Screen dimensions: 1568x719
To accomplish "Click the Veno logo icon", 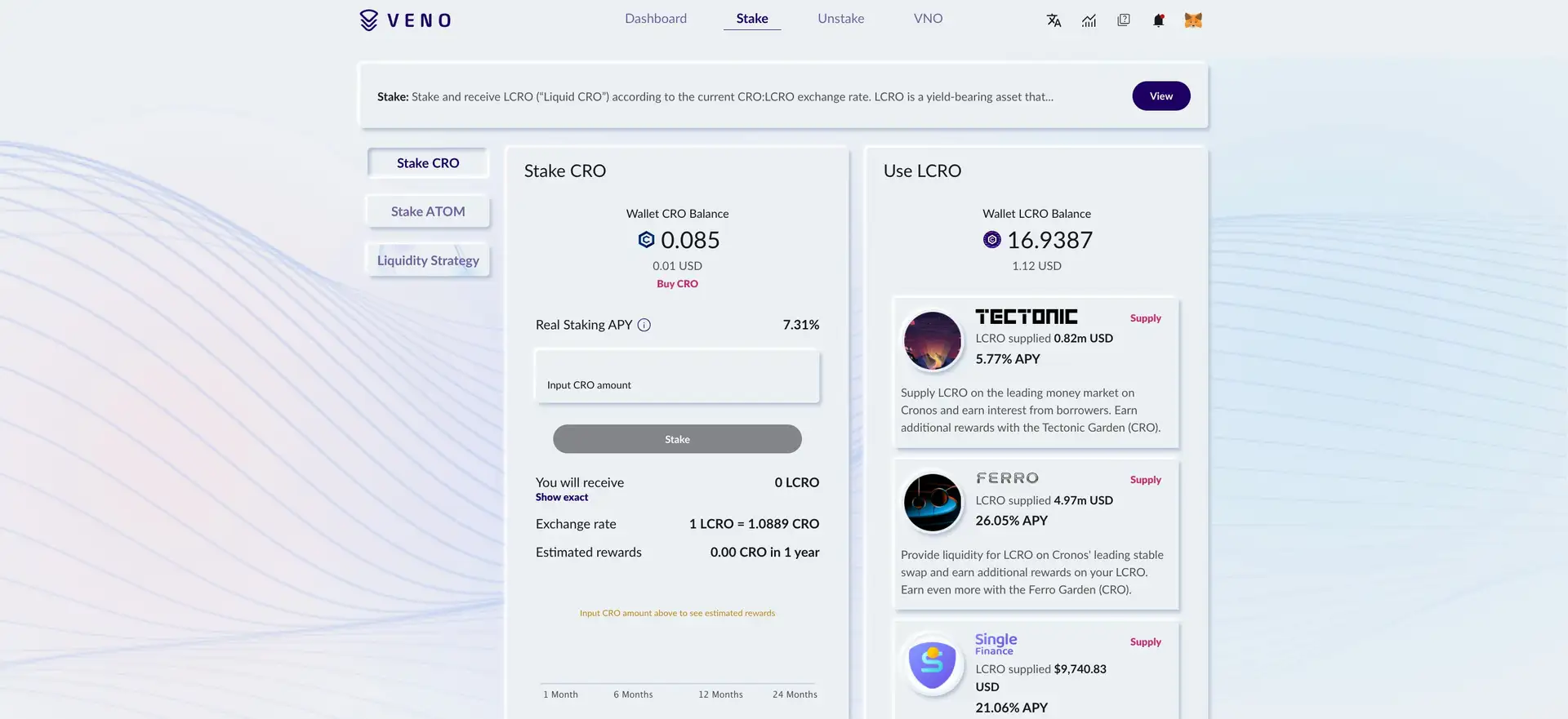I will tap(369, 20).
